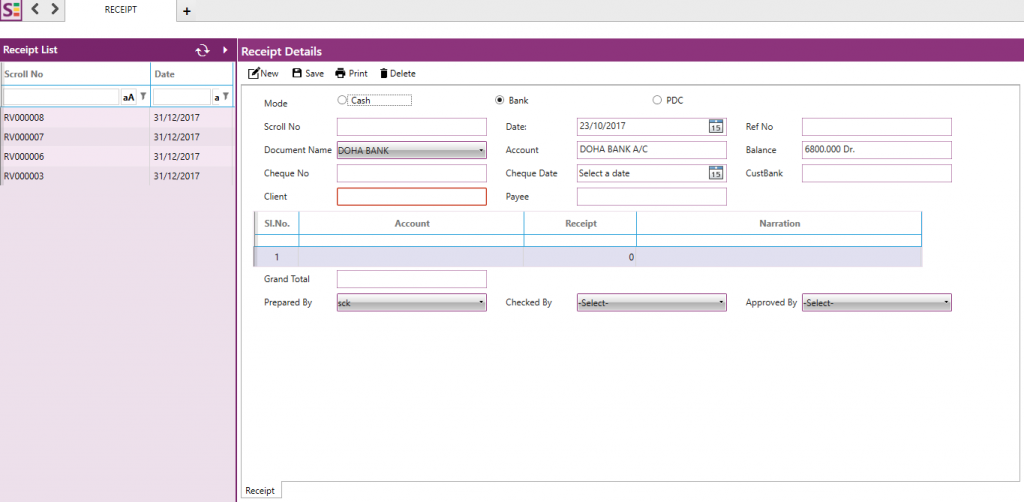Click the Balance field
This screenshot has width=1024, height=502.
[x=876, y=149]
